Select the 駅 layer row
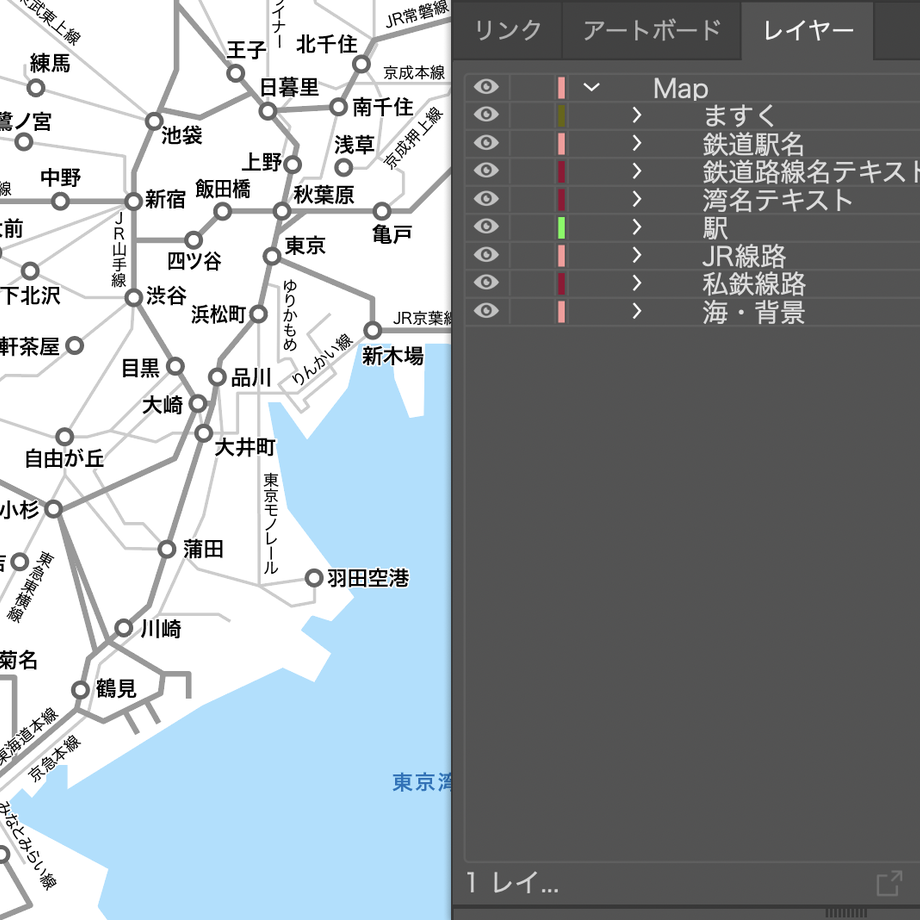The height and width of the screenshot is (920, 920). point(692,228)
